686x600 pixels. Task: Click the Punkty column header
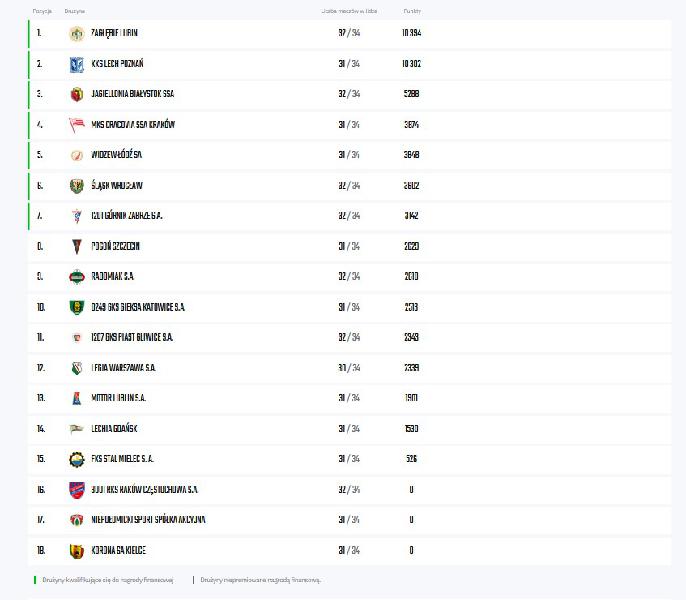412,11
